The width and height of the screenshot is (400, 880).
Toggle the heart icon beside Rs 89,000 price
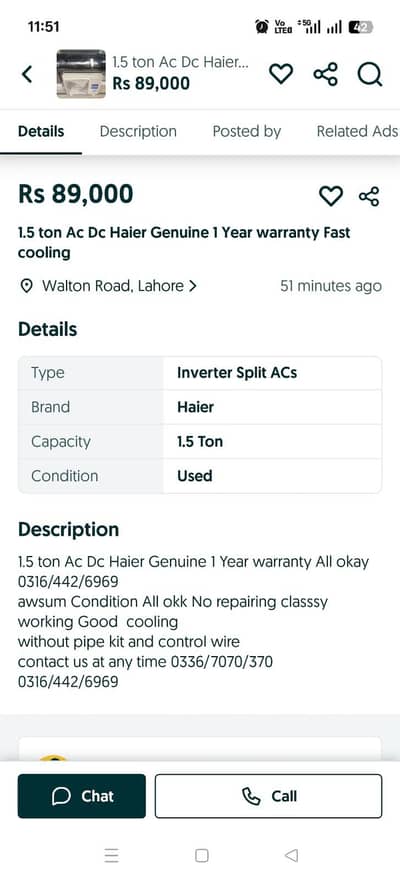point(330,196)
